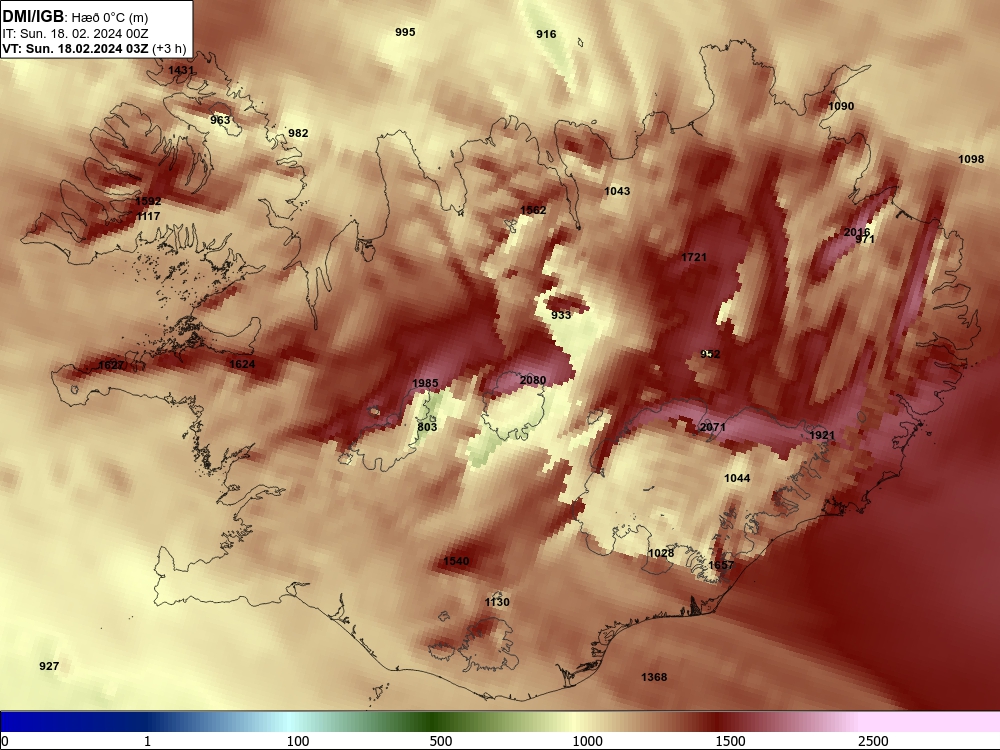Select the 1624 value label
The width and height of the screenshot is (1000, 750).
(242, 364)
